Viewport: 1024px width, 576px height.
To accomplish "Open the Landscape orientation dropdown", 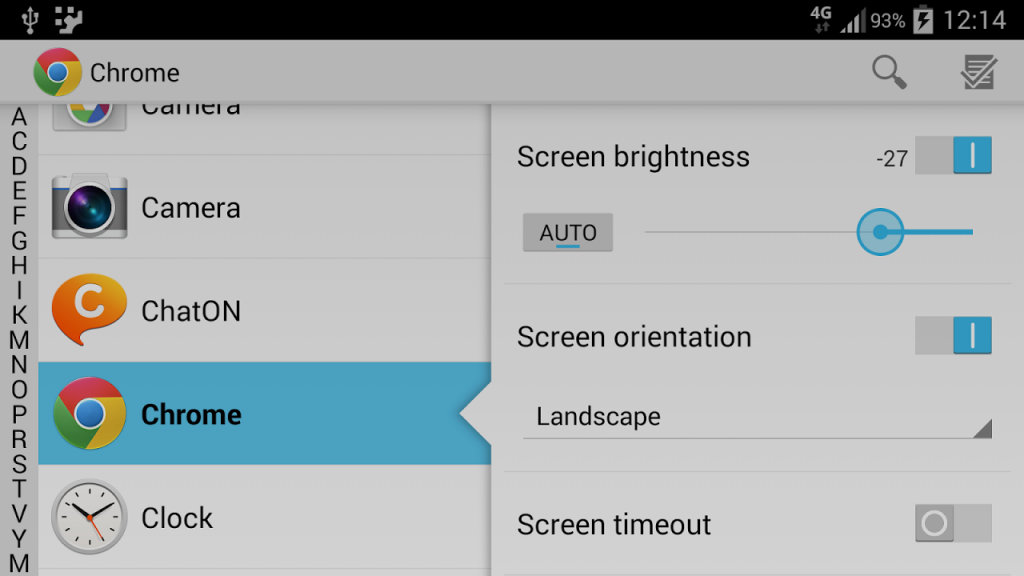I will point(758,418).
